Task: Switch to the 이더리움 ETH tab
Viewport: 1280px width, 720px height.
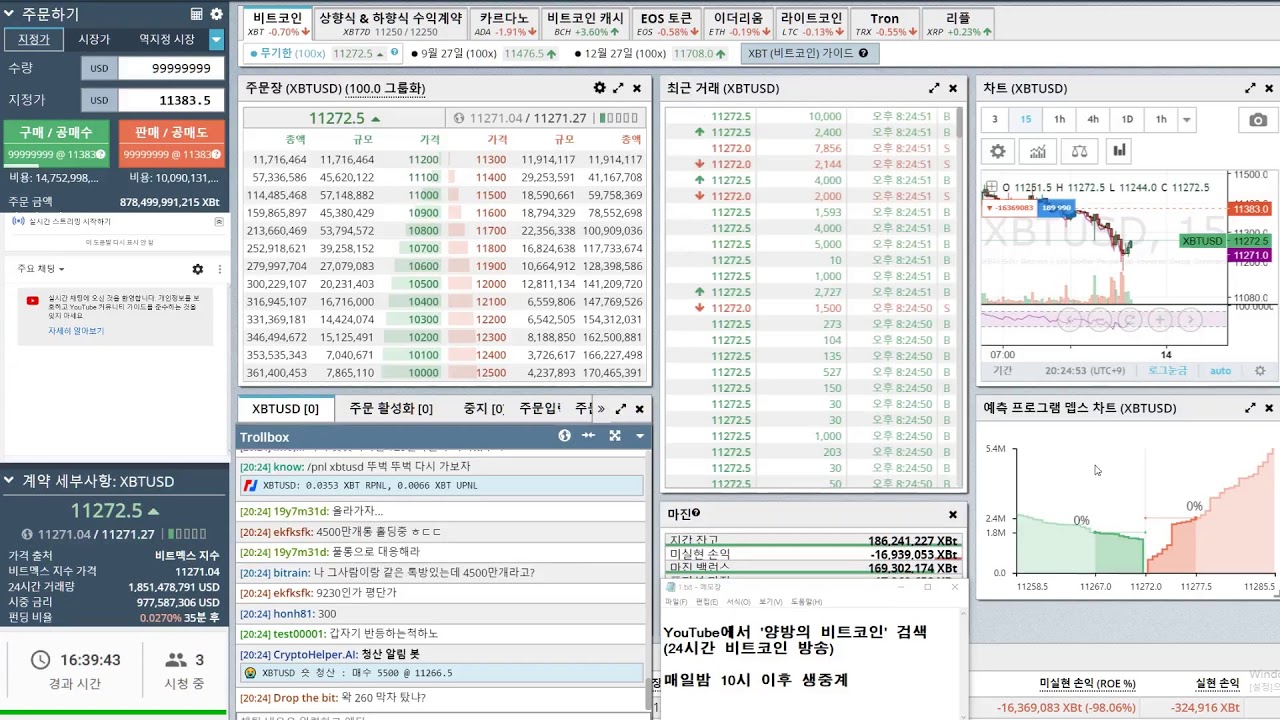Action: pos(737,24)
